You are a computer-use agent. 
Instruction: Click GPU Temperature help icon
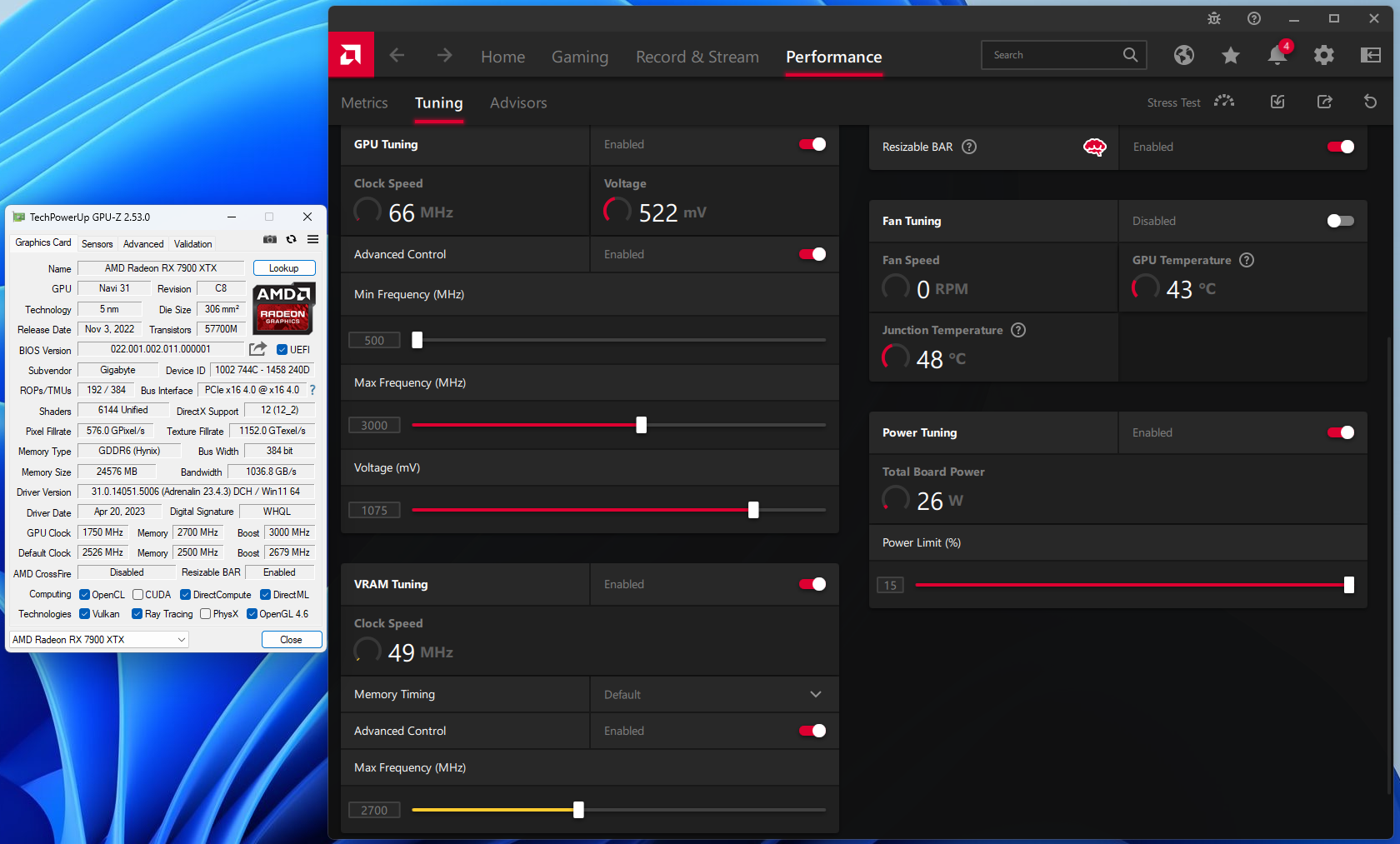(1247, 260)
